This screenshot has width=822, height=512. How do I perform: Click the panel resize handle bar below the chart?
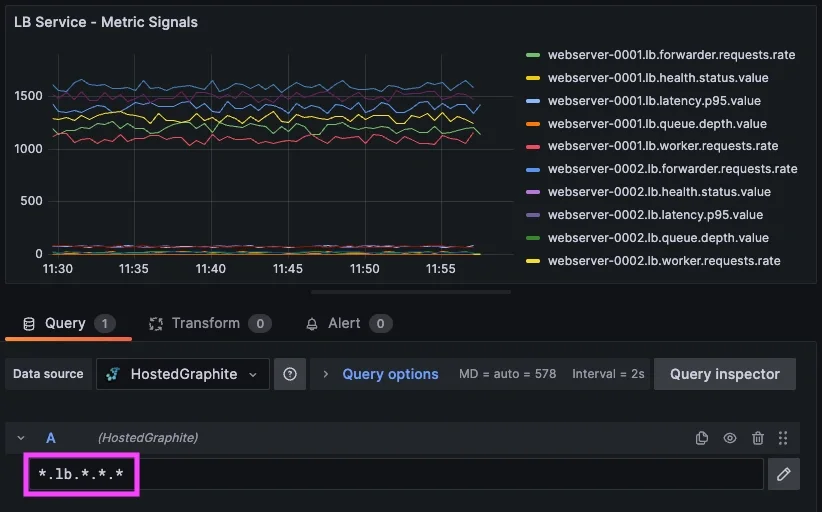pyautogui.click(x=410, y=292)
